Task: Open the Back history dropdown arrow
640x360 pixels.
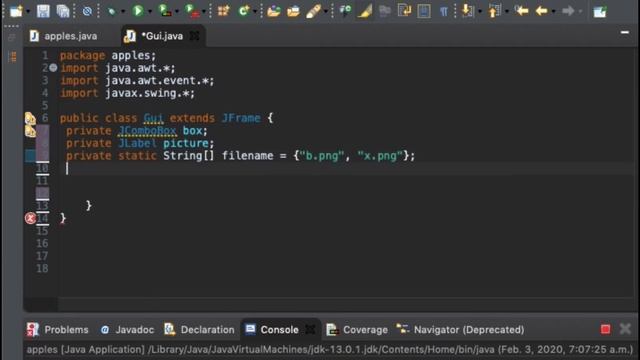Action: coord(553,12)
